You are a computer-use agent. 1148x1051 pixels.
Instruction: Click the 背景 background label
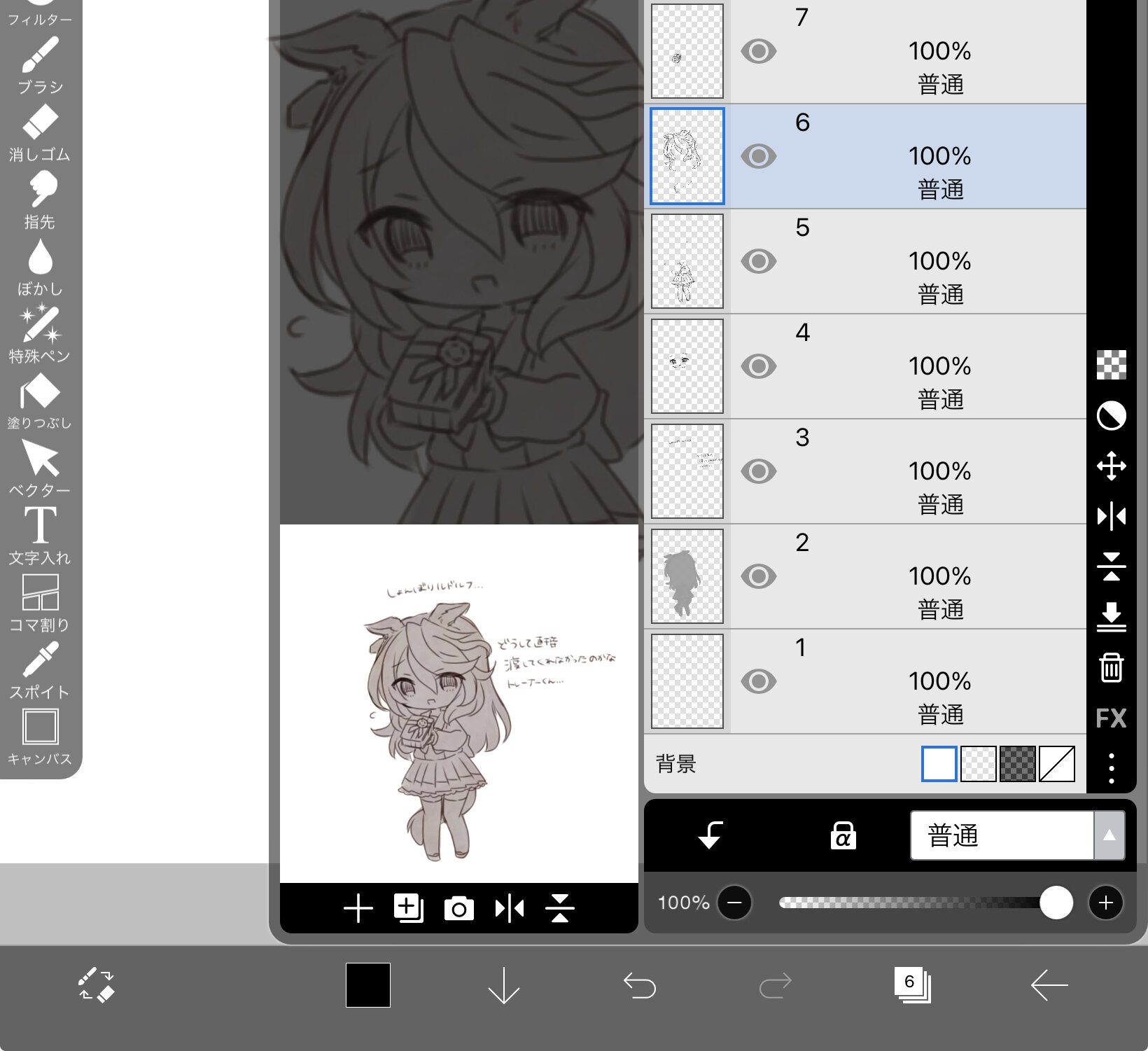coord(676,763)
